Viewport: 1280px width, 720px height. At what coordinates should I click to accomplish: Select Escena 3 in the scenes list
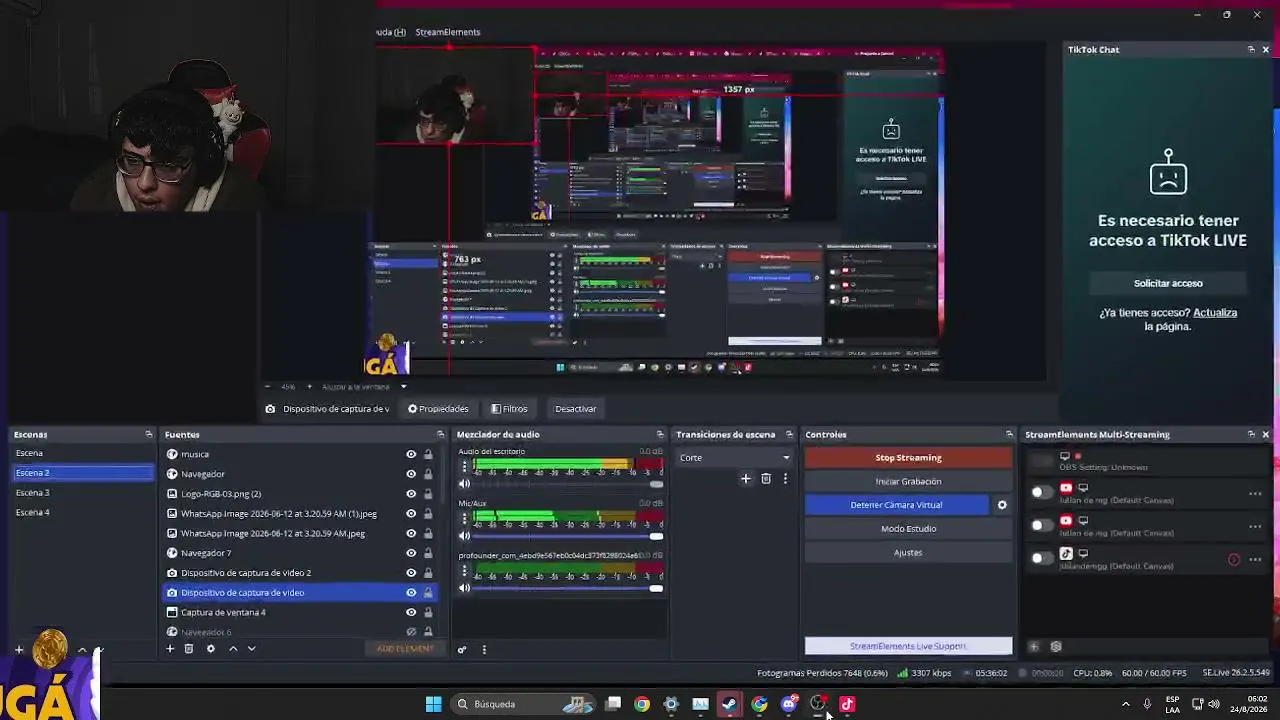pos(32,493)
